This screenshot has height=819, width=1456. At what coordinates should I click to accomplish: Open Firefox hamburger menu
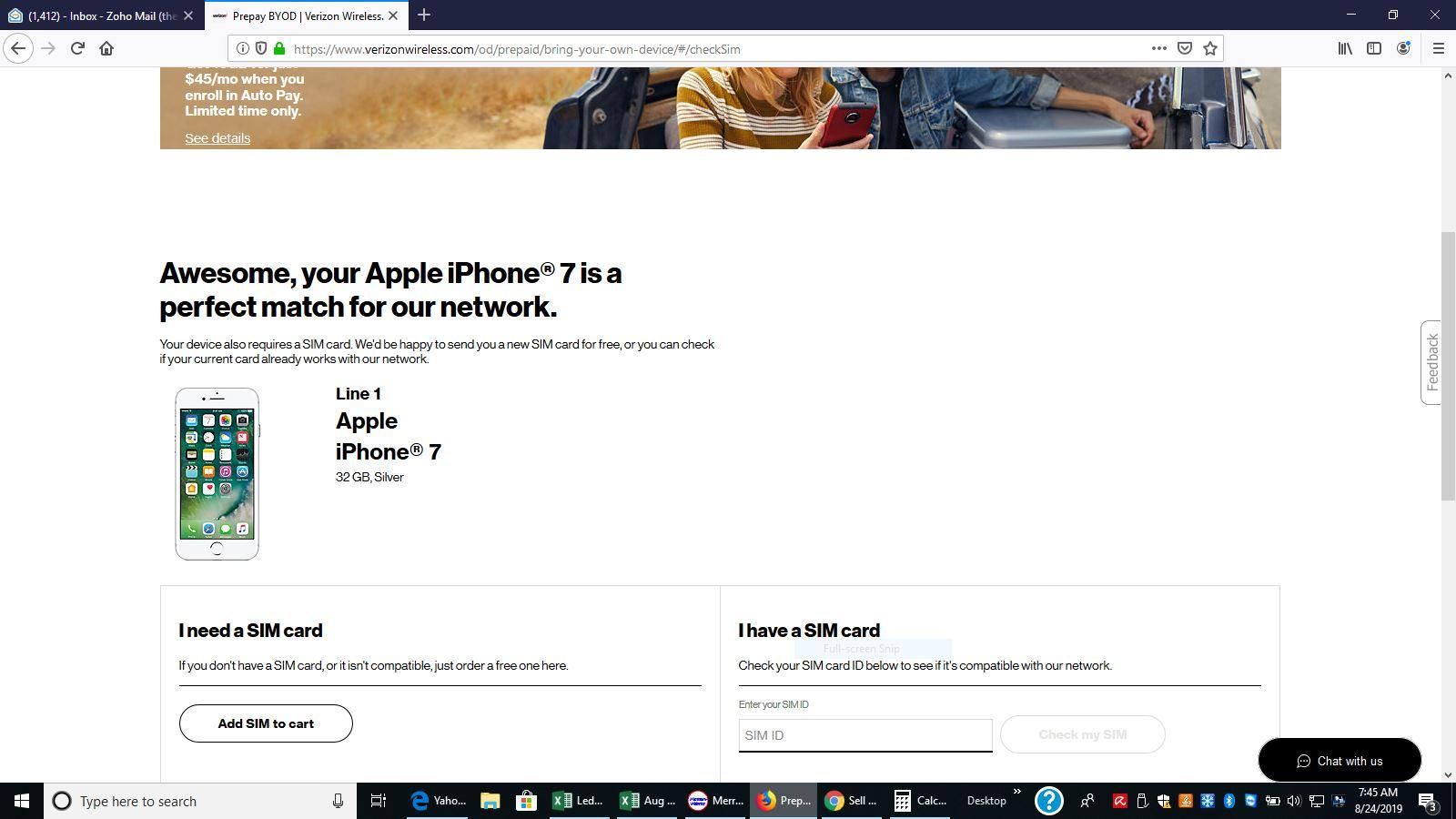[x=1438, y=48]
